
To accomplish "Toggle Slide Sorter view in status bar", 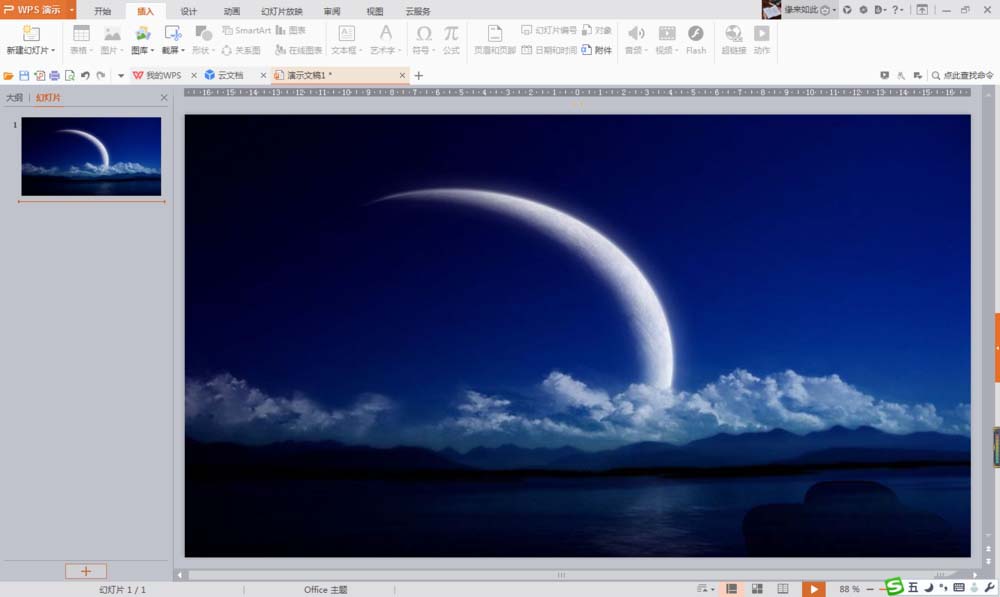I will [x=757, y=589].
